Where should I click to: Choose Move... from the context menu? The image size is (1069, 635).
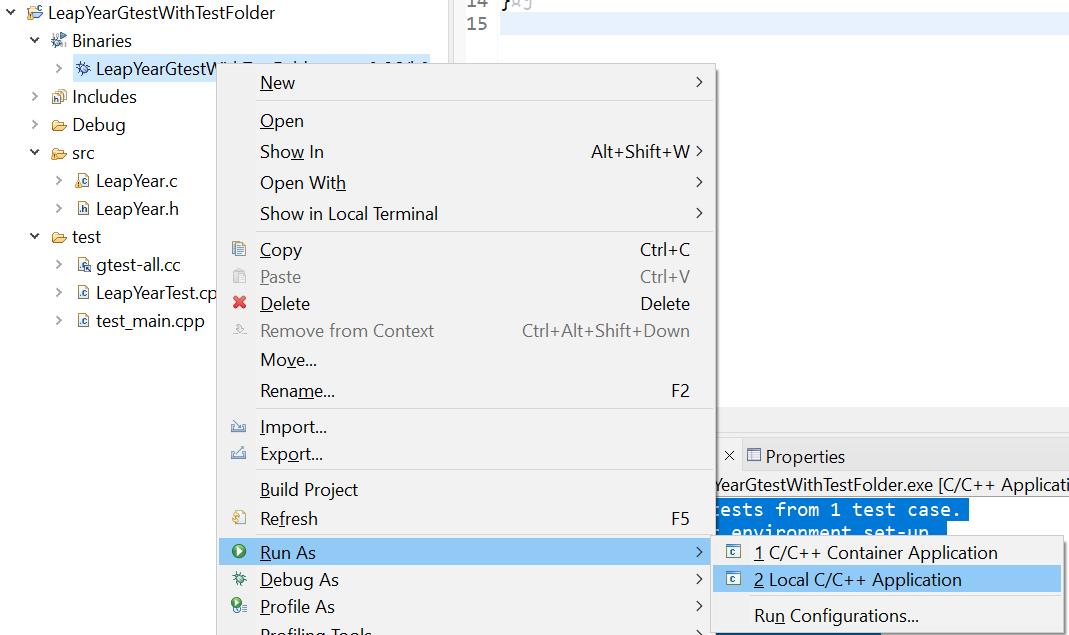coord(467,359)
